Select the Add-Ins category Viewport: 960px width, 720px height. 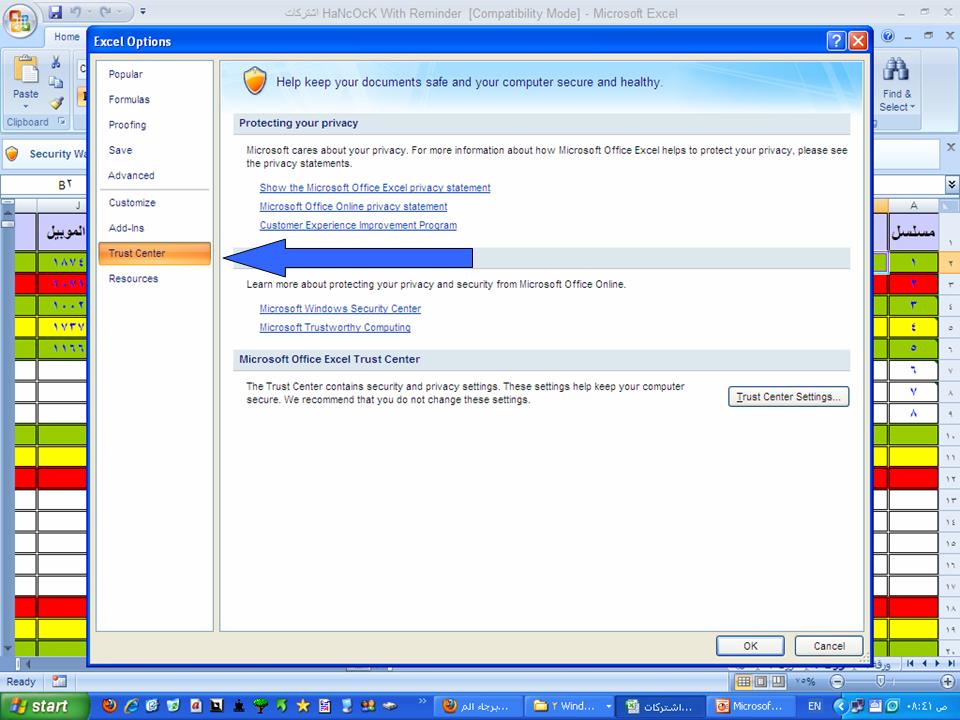click(127, 228)
